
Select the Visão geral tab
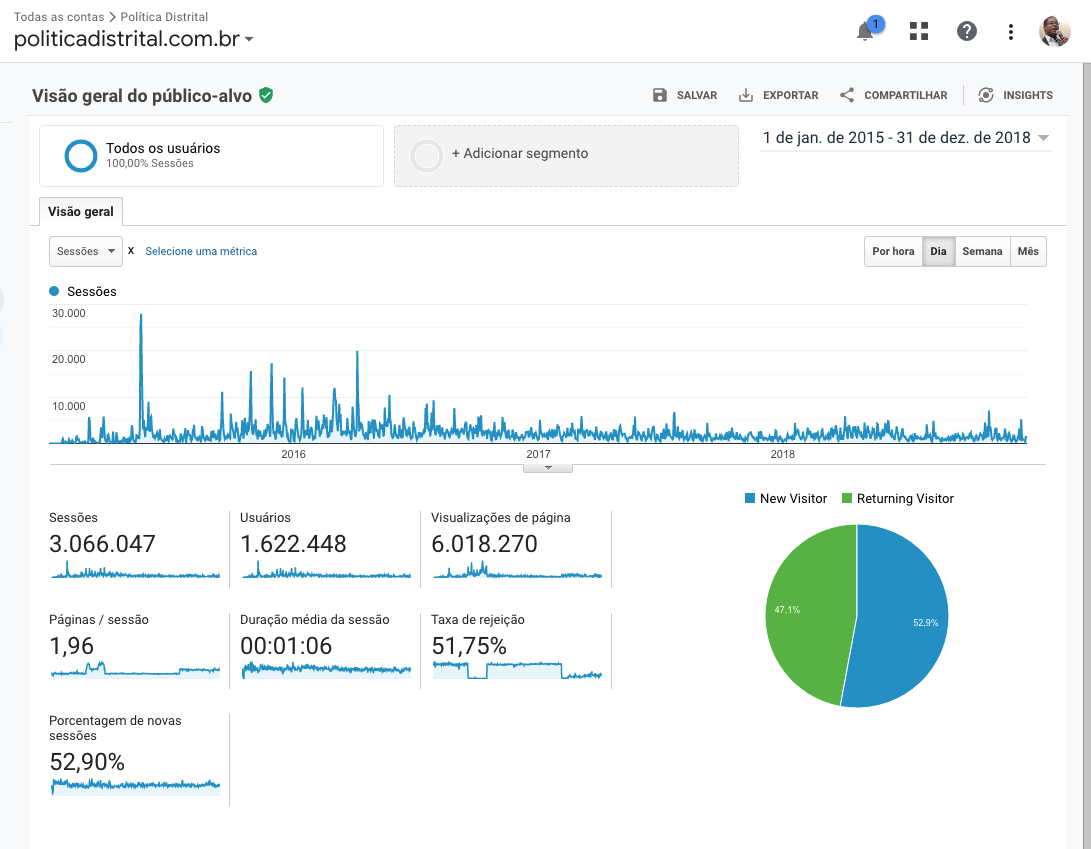[82, 212]
